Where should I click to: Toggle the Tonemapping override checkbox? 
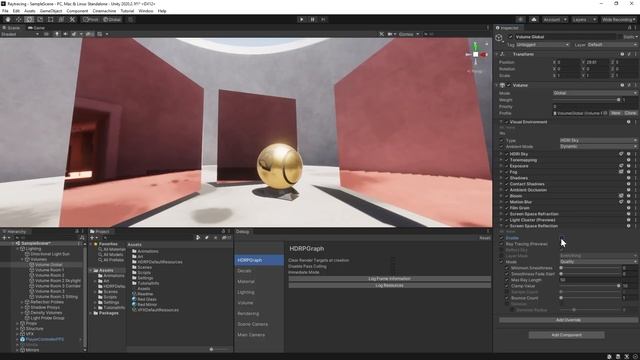507,160
